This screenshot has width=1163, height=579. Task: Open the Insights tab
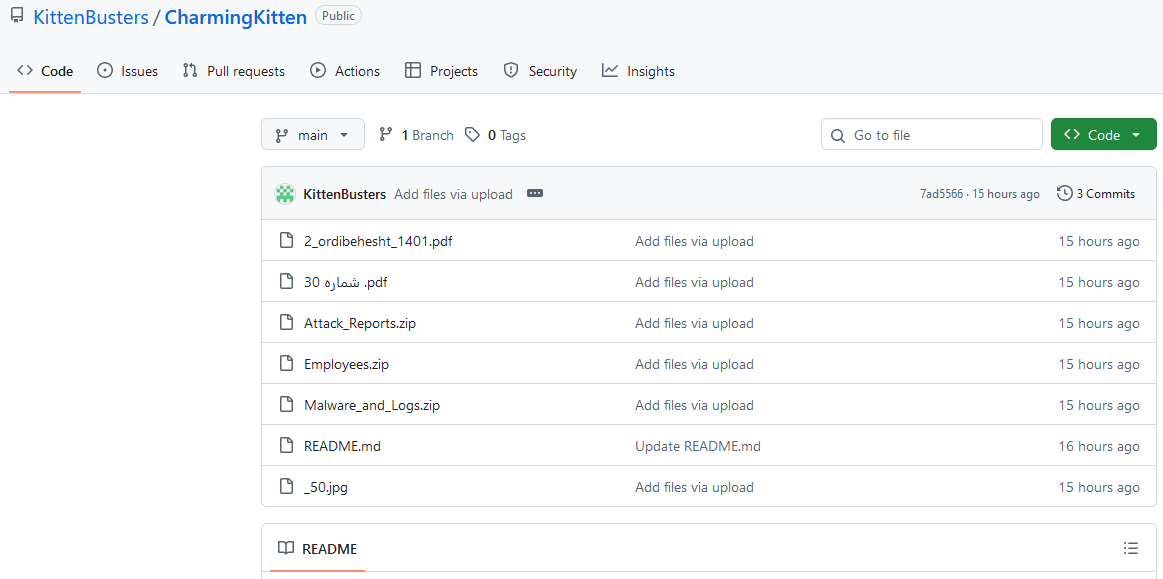coord(638,71)
